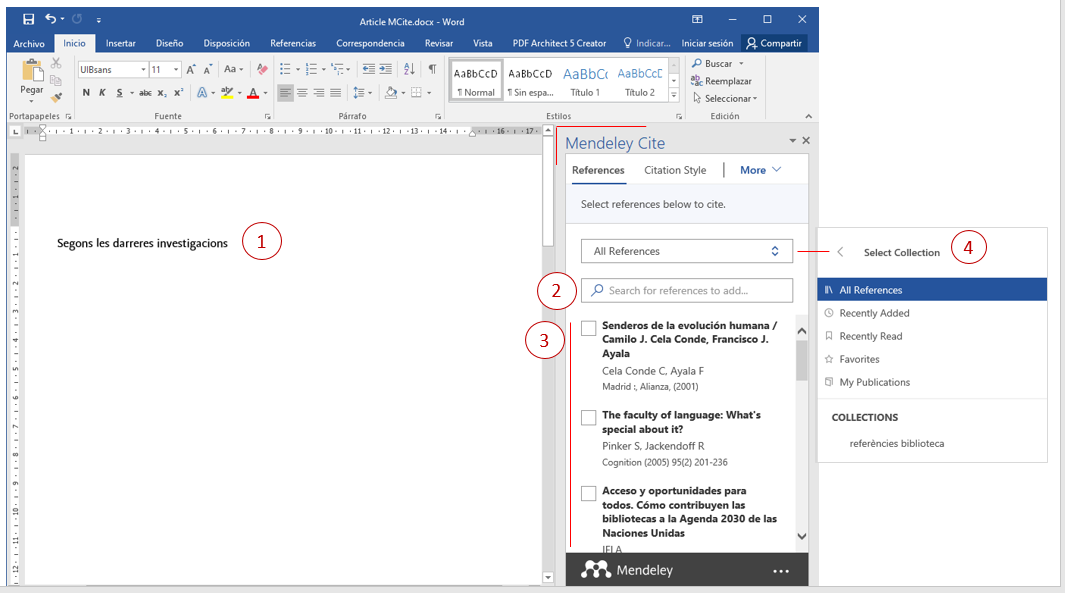Show or hide paragraph marks
The height and width of the screenshot is (593, 1065).
432,69
